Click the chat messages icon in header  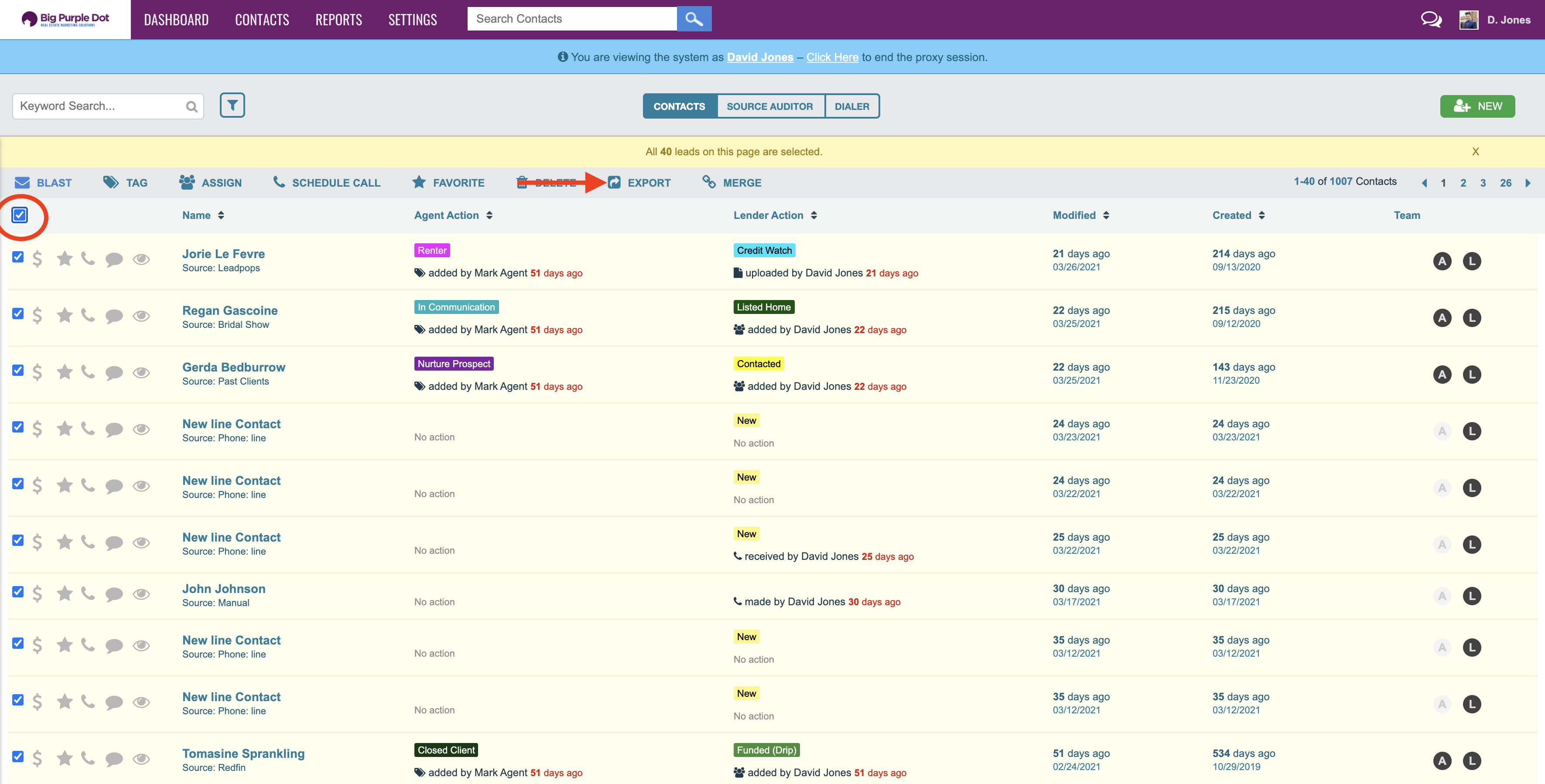1431,20
